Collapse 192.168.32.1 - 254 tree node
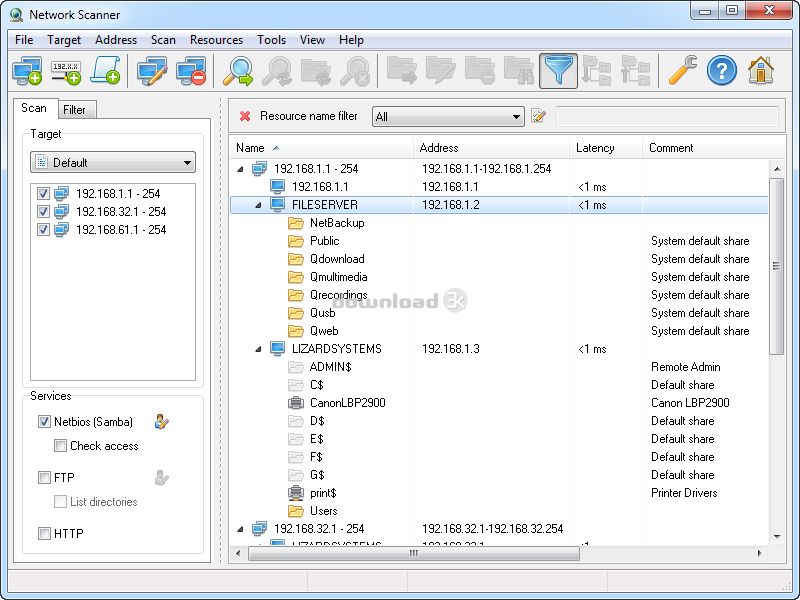The image size is (800, 600). tap(240, 529)
